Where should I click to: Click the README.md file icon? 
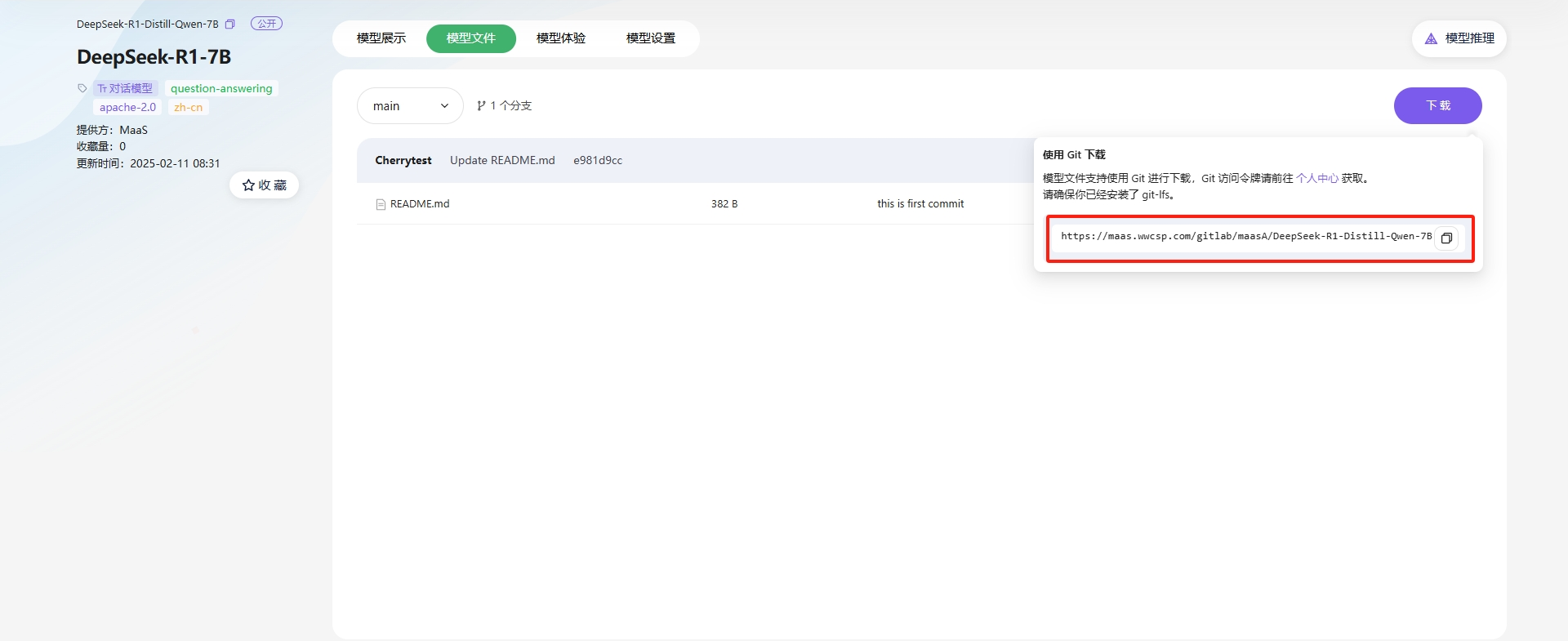coord(381,204)
